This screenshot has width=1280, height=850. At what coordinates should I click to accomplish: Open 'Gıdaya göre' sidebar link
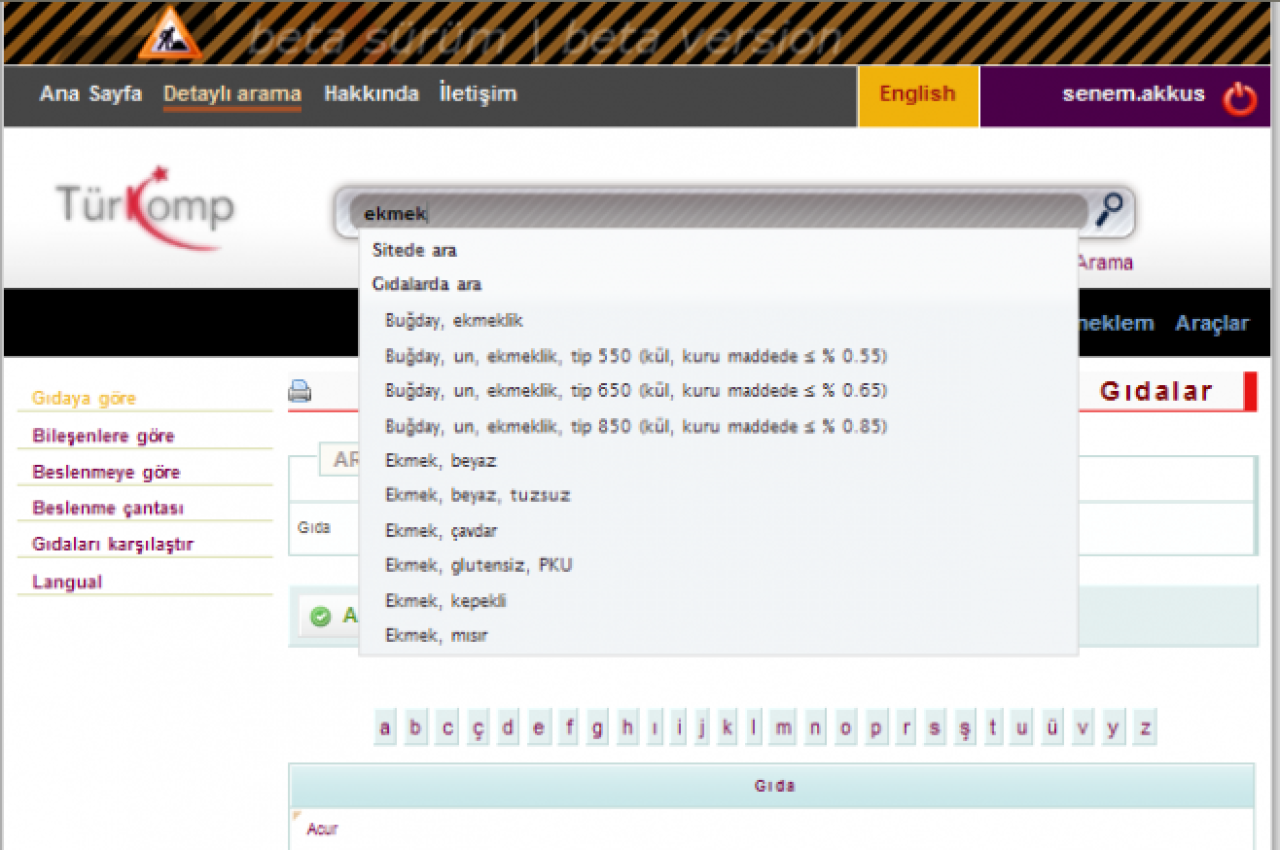tap(84, 398)
